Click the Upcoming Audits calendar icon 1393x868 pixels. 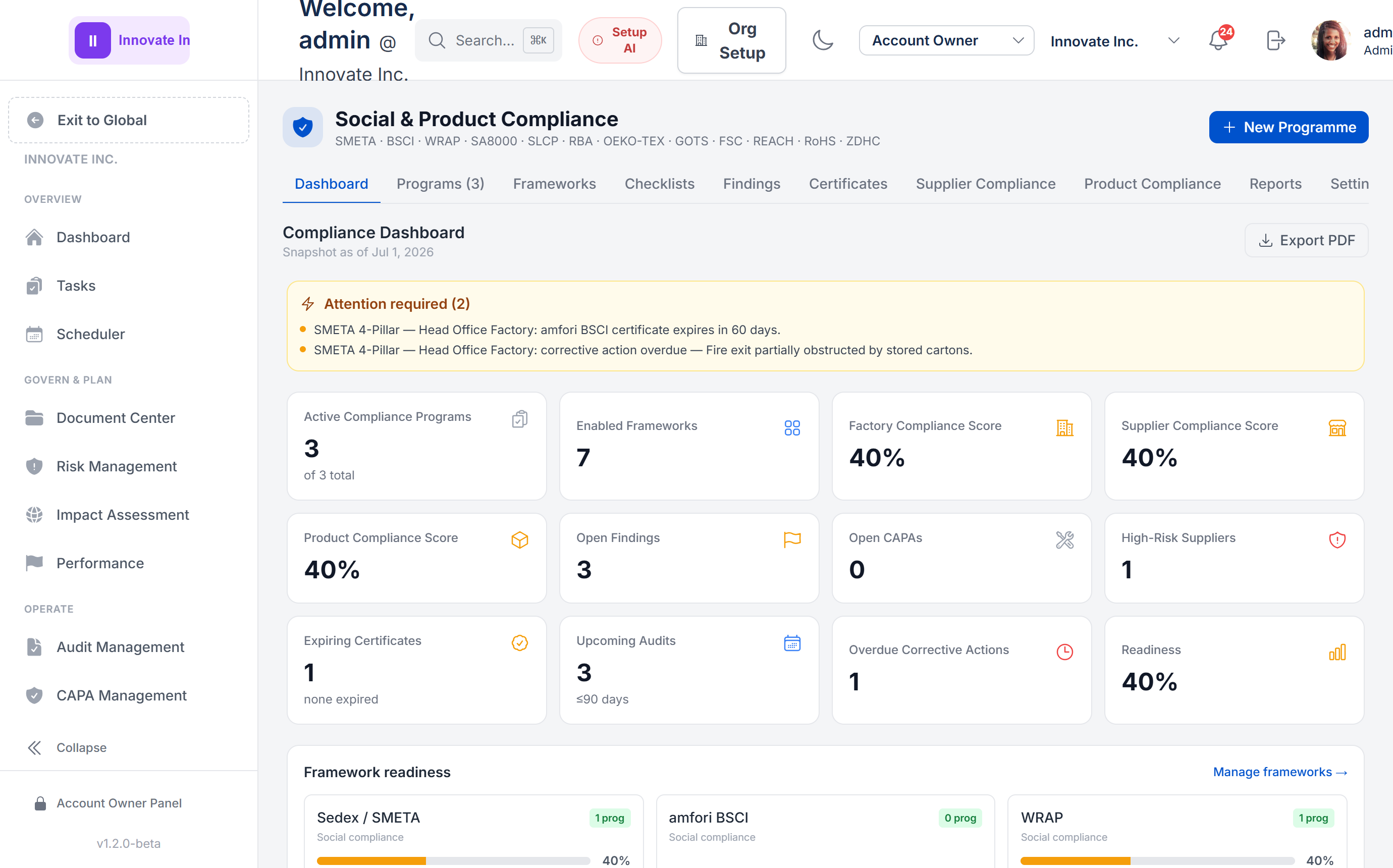[792, 643]
